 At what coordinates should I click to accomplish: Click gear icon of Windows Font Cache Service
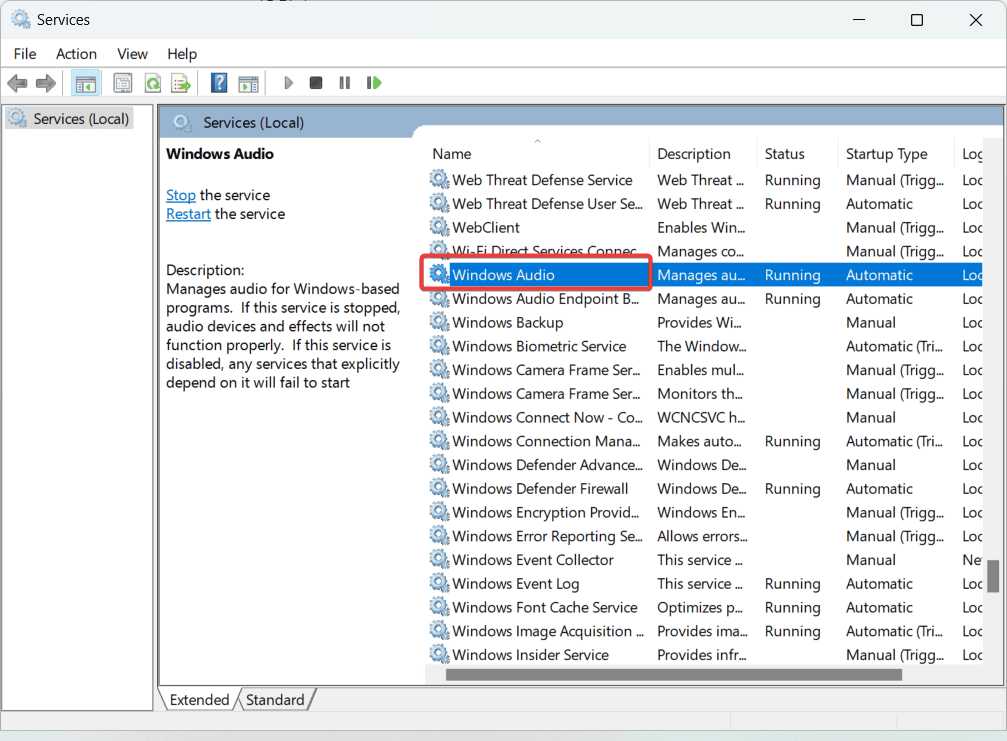(440, 607)
